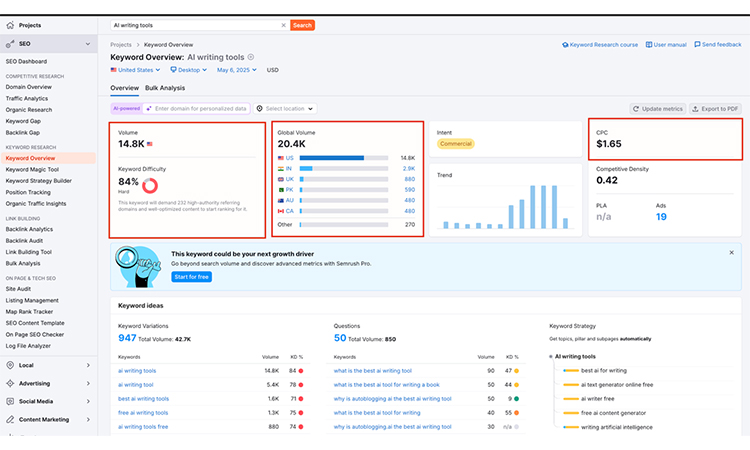Switch to the Bulk Analysis tab
Screen dimensions: 750x450
(165, 88)
